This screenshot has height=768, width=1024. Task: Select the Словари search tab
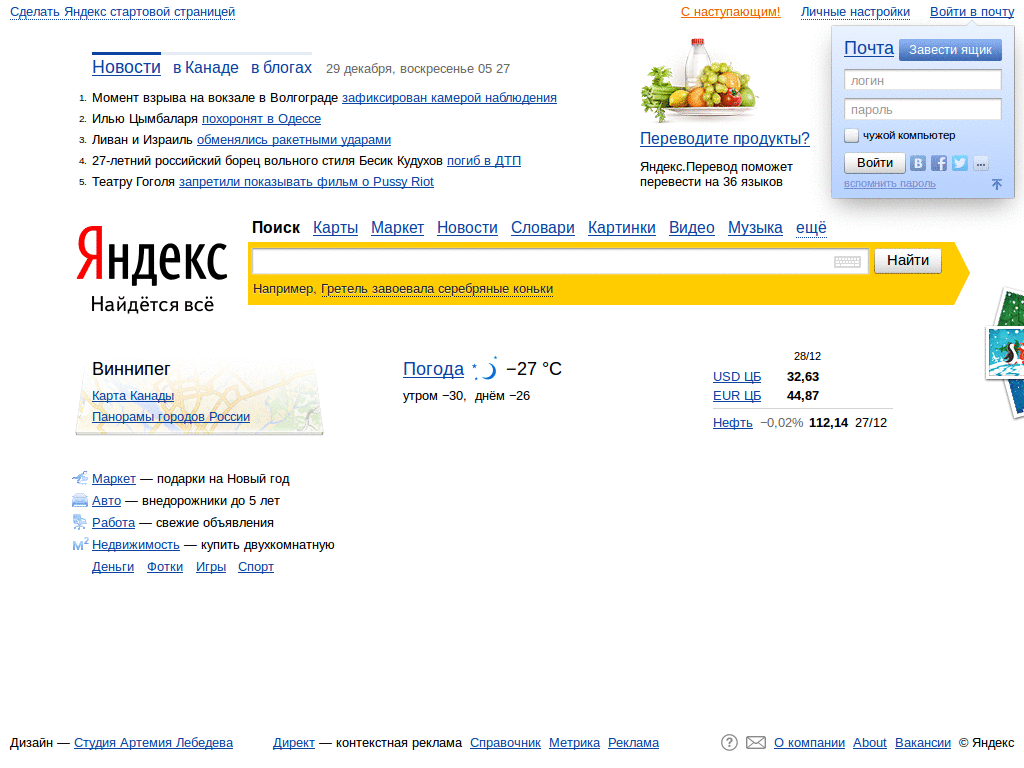[x=543, y=227]
